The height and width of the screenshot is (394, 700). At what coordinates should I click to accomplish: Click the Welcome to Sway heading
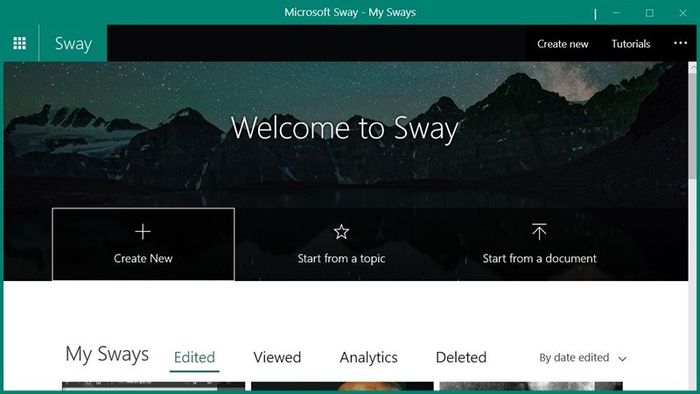tap(345, 129)
